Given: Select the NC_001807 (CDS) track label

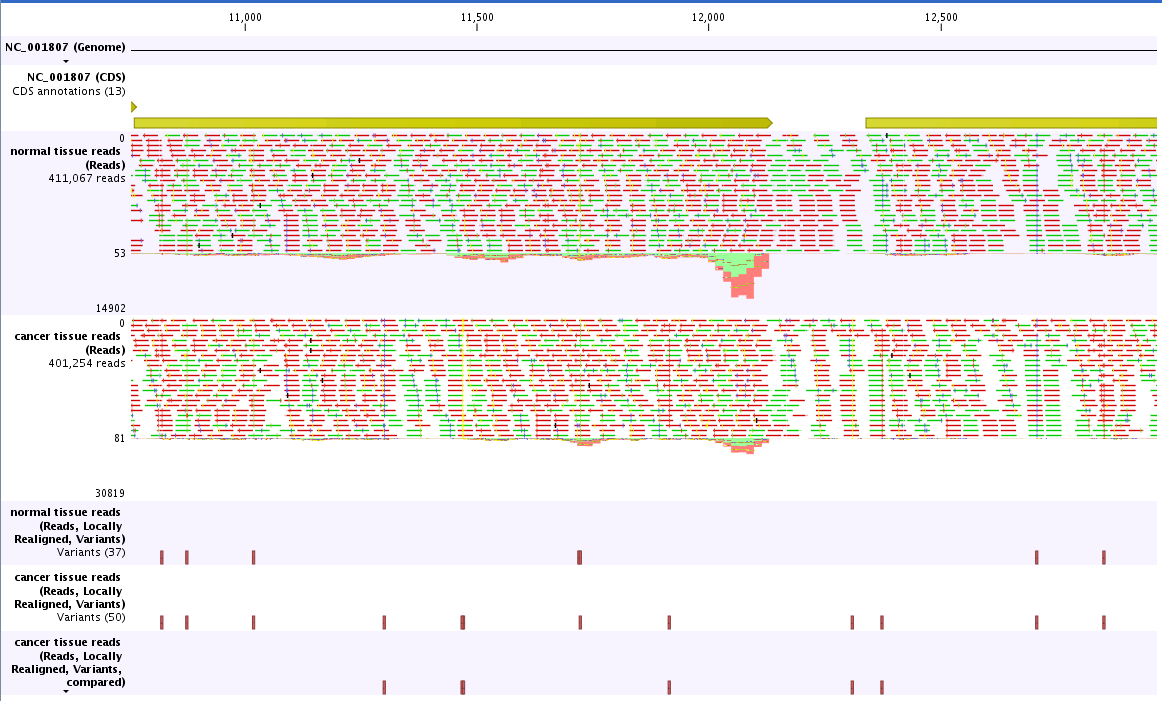Looking at the screenshot, I should pos(76,77).
